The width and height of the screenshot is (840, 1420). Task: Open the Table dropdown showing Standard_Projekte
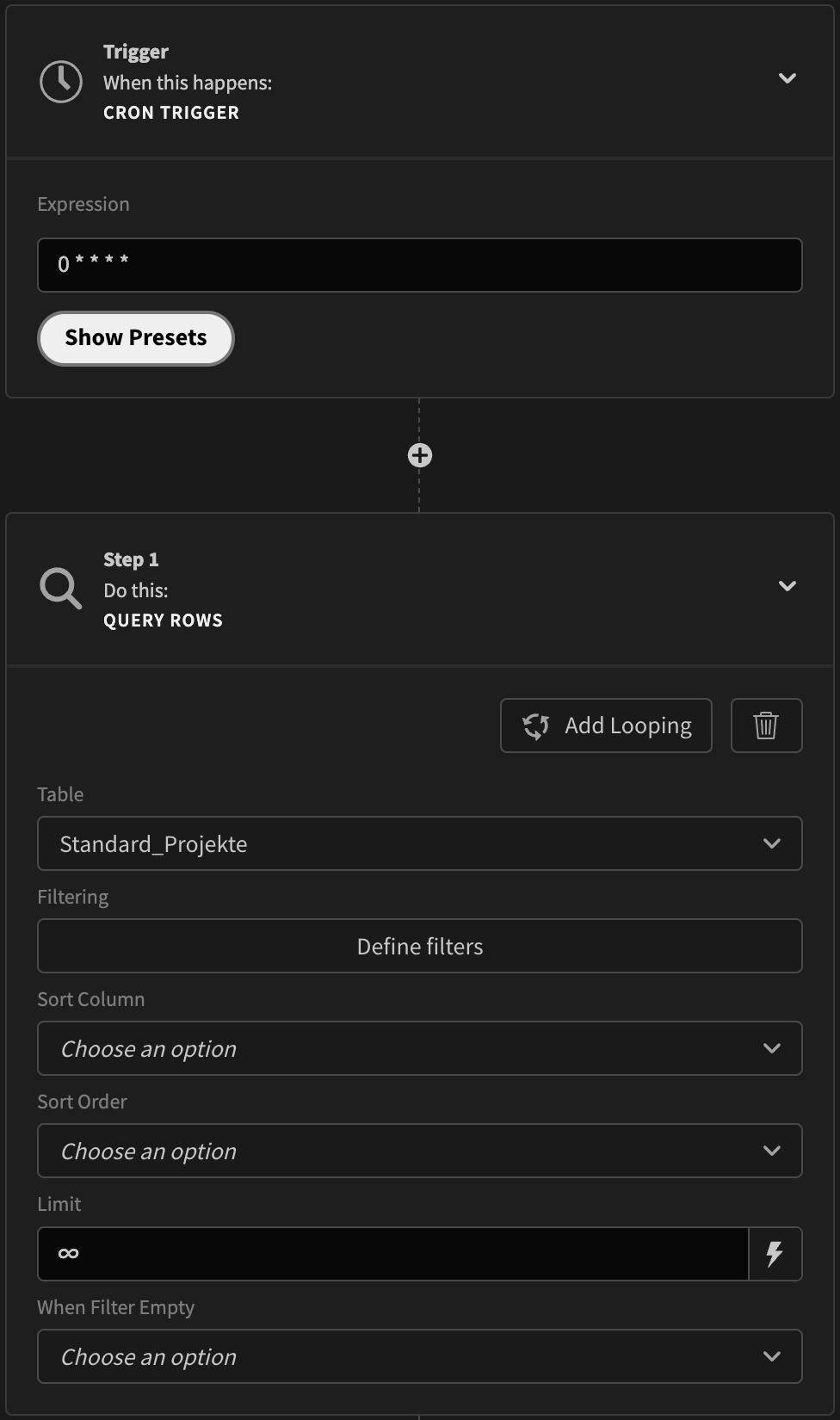pyautogui.click(x=419, y=843)
